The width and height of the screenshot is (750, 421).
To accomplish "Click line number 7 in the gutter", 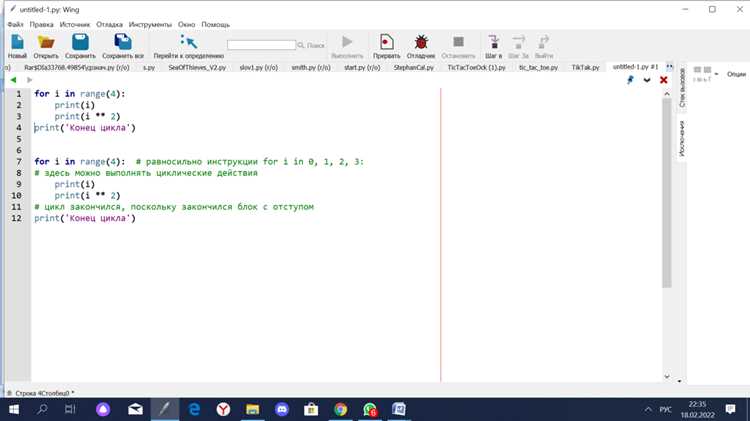I will 19,162.
